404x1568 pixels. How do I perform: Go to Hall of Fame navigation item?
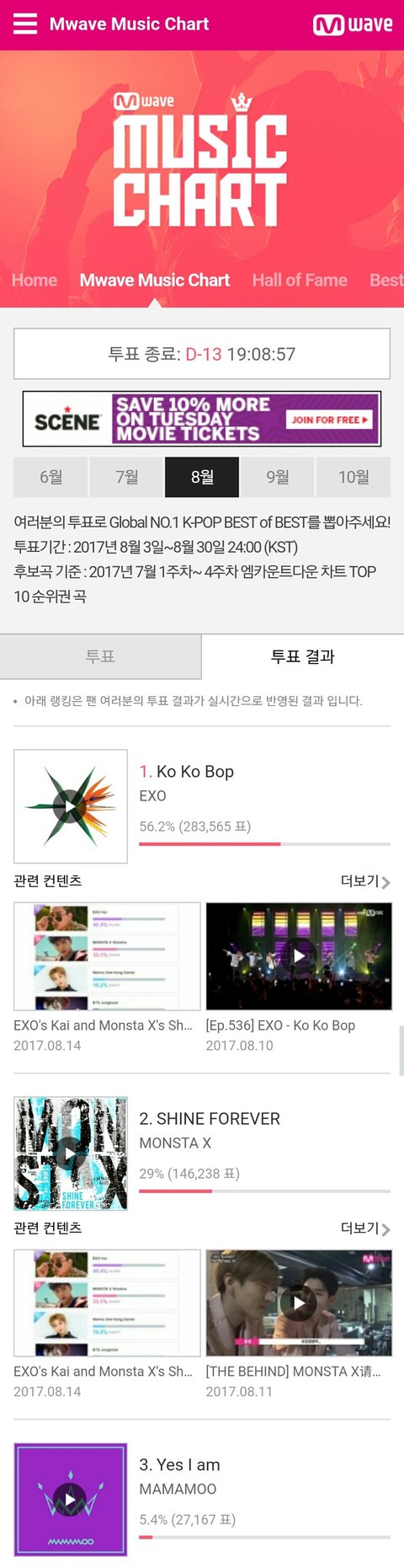click(300, 281)
